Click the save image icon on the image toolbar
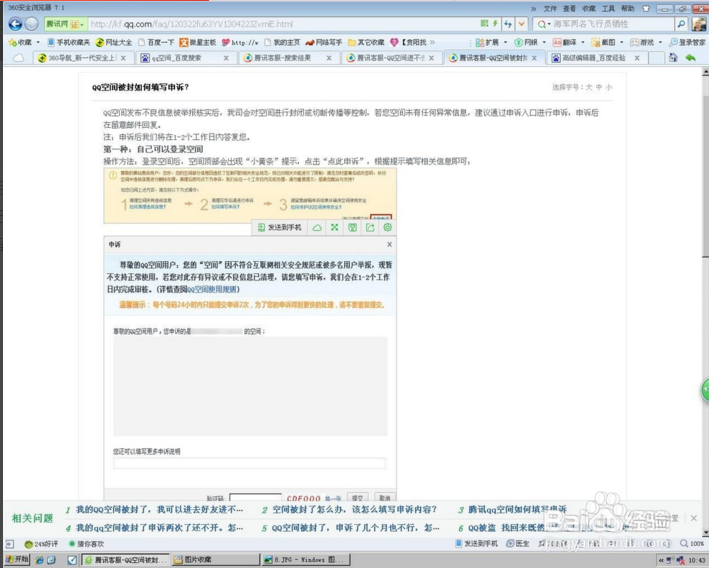The image size is (709, 568). tap(352, 227)
